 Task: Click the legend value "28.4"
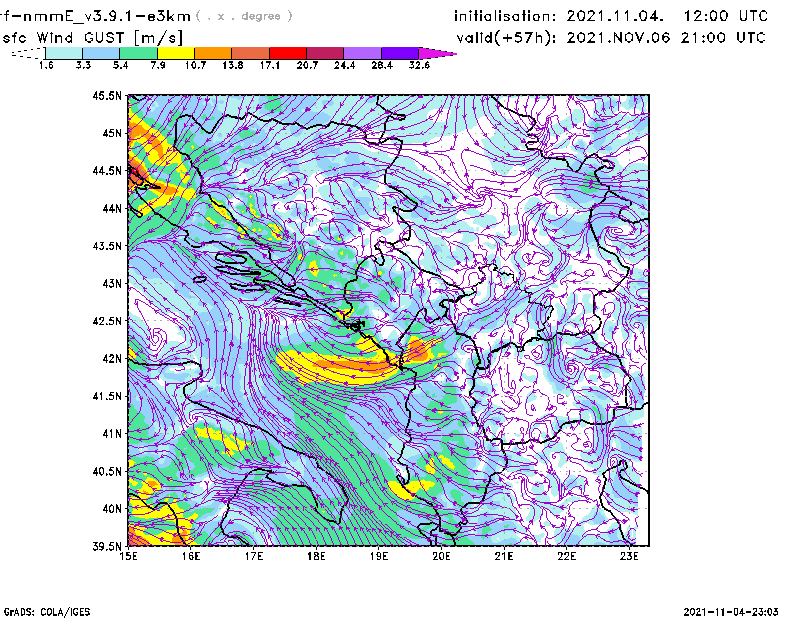(x=382, y=65)
